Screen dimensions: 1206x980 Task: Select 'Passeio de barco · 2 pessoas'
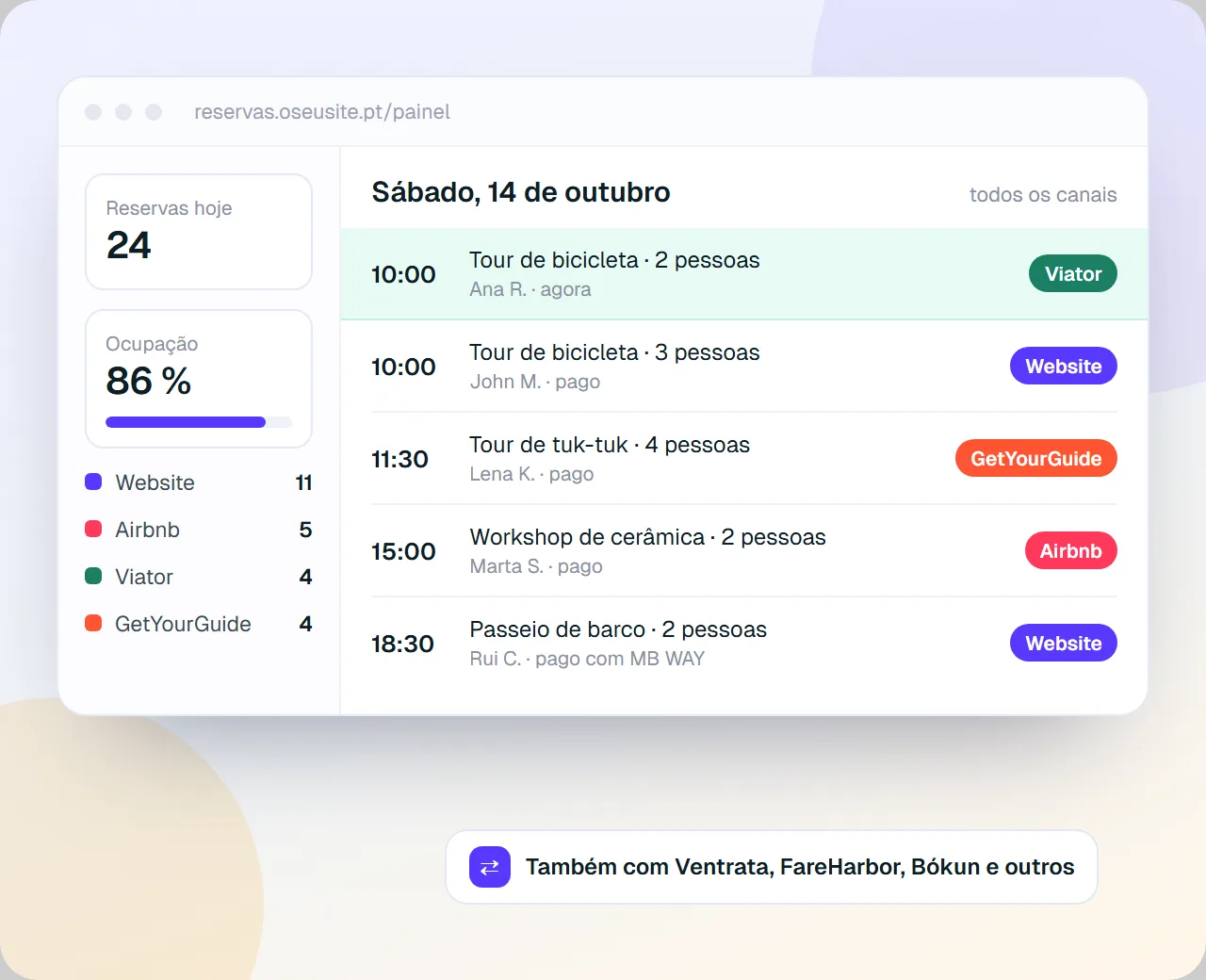pos(618,629)
